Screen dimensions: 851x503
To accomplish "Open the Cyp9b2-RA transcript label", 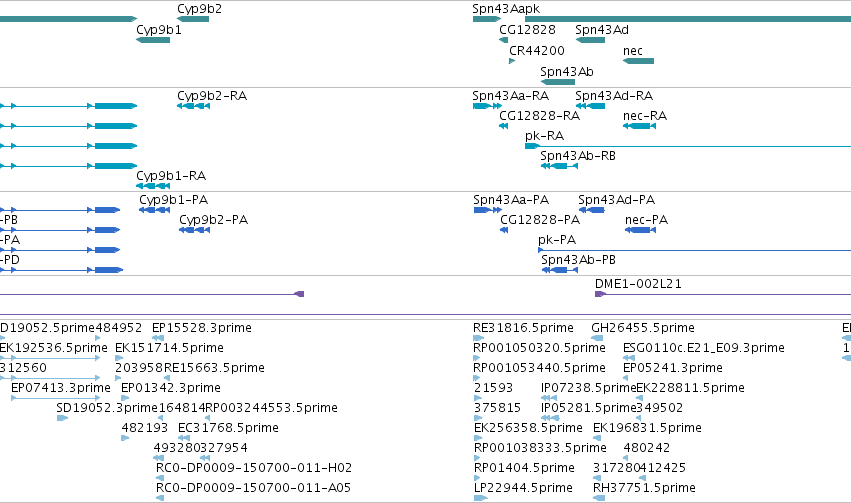I will click(212, 96).
